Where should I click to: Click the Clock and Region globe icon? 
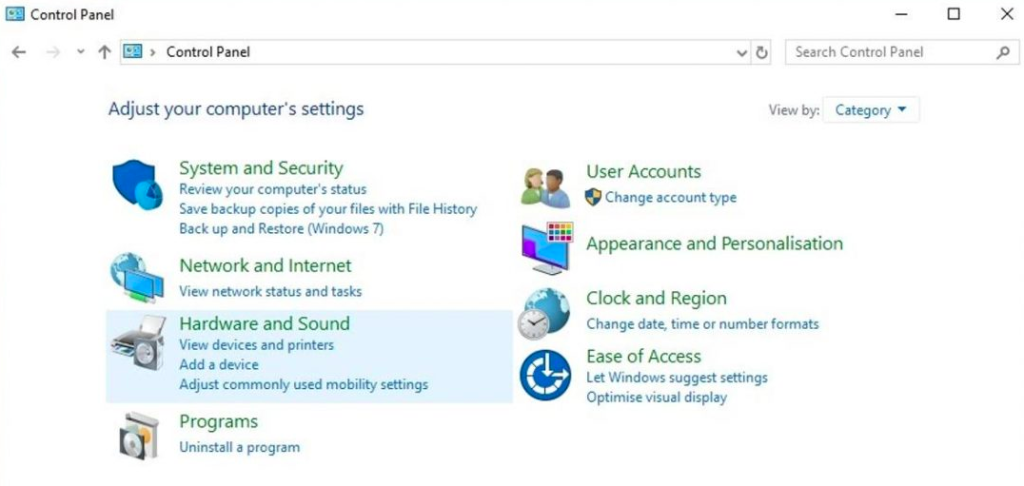tap(545, 314)
